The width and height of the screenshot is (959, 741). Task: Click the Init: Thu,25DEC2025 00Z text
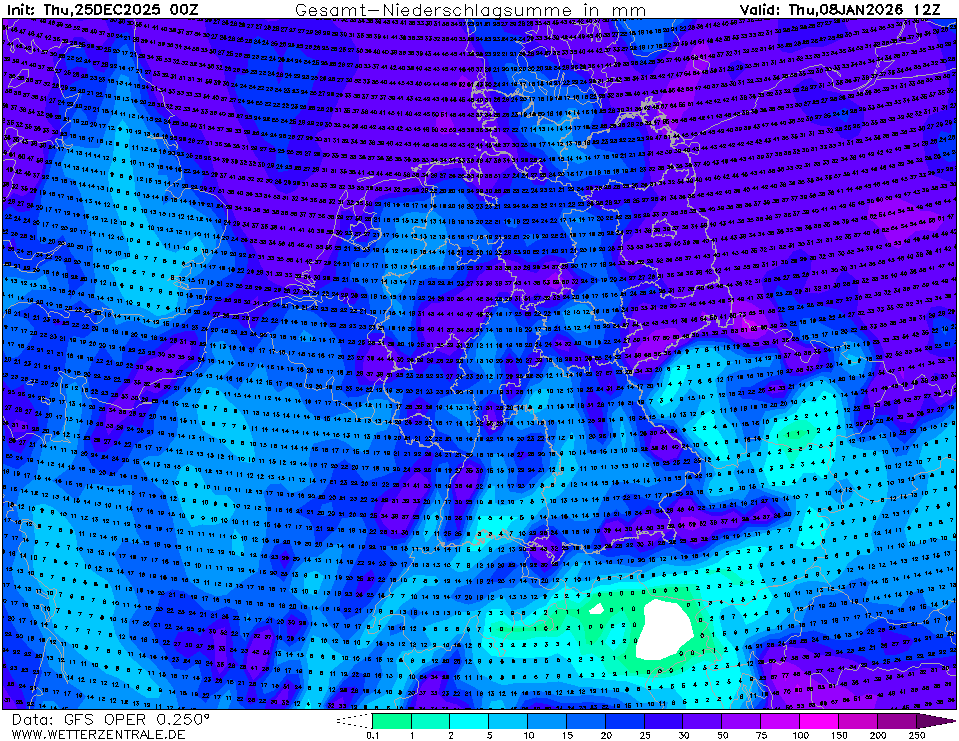click(103, 10)
